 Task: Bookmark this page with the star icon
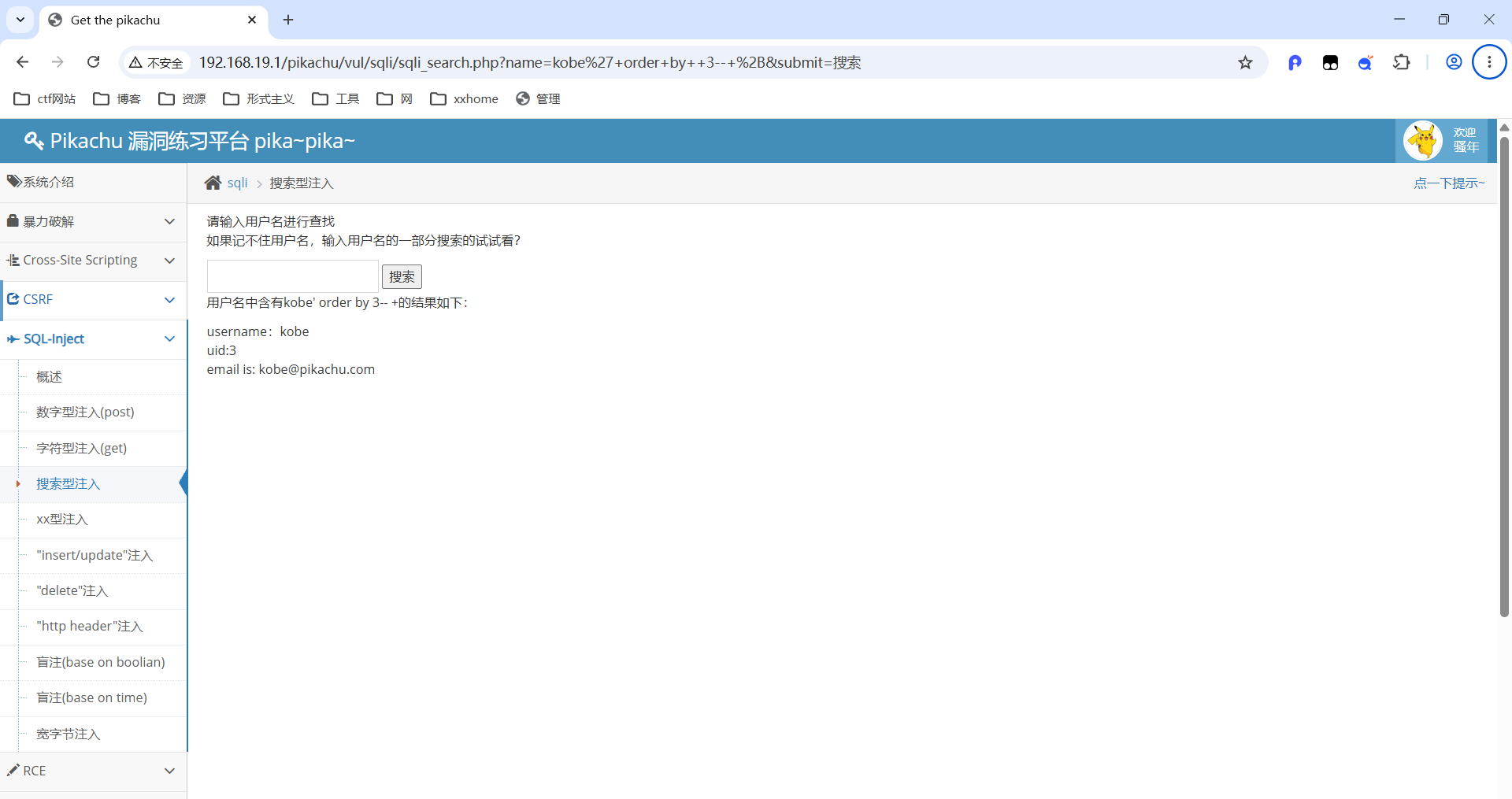(1245, 62)
